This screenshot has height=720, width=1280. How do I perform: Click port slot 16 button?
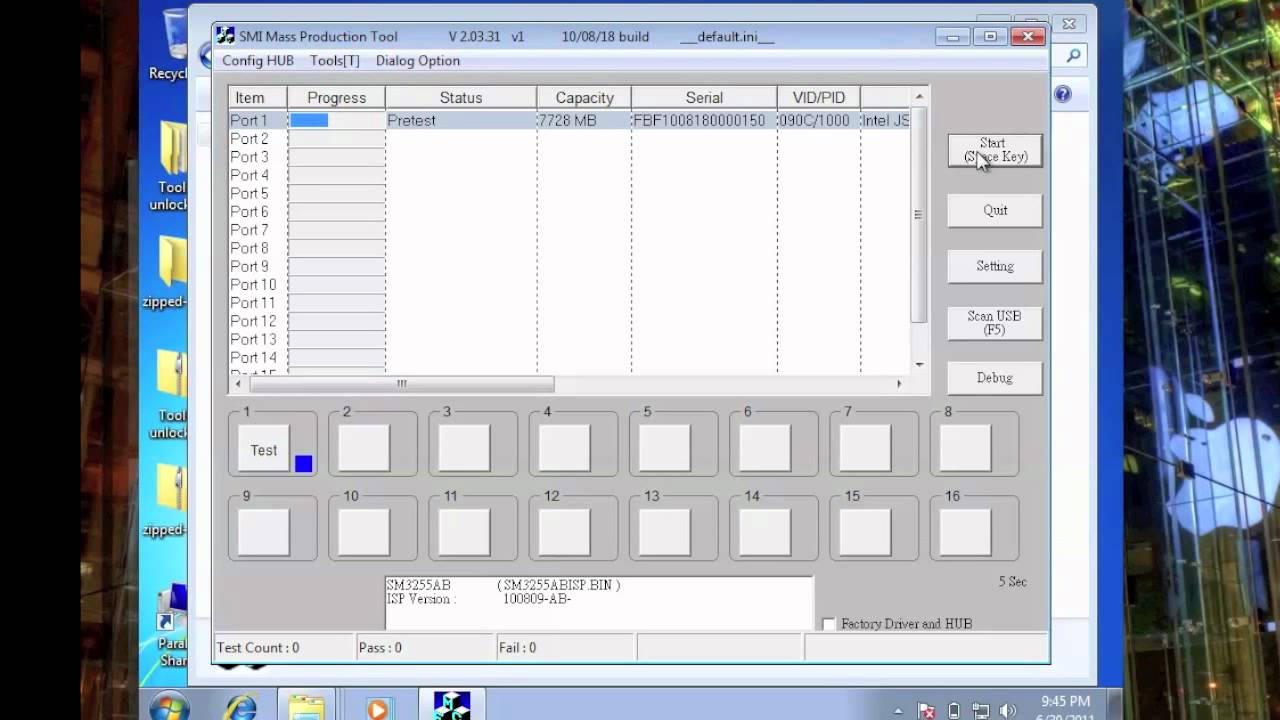965,532
